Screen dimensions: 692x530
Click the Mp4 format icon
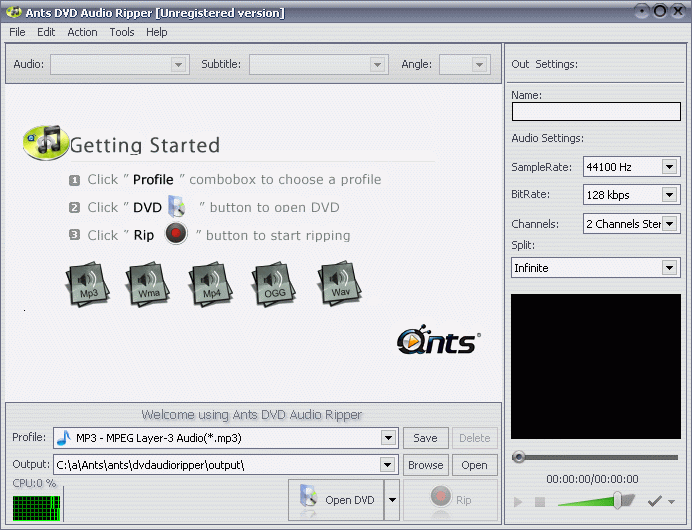click(x=211, y=284)
